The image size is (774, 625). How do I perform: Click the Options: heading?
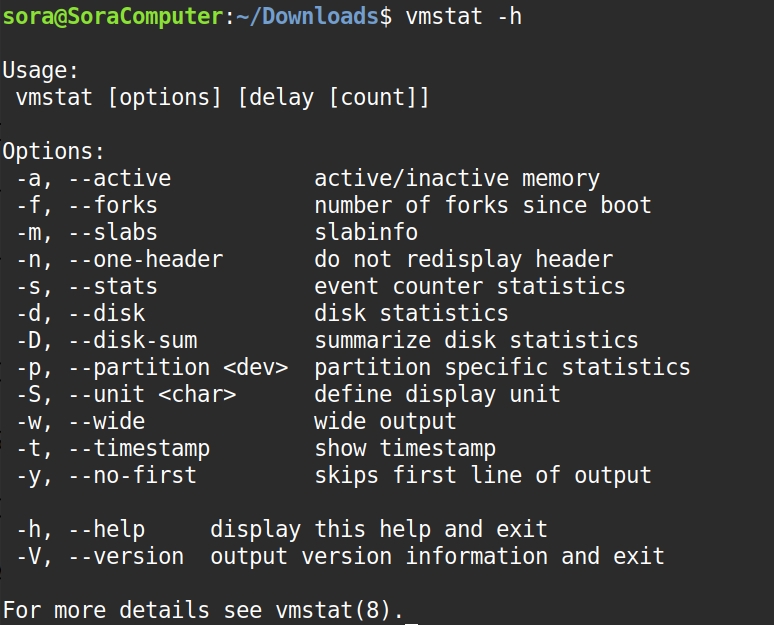[x=54, y=152]
